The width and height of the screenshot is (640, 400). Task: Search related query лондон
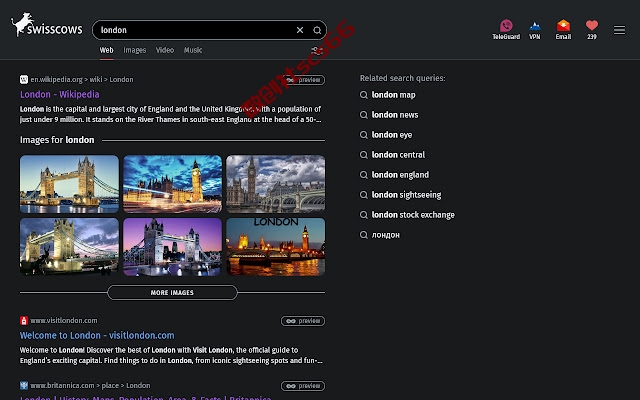(386, 235)
